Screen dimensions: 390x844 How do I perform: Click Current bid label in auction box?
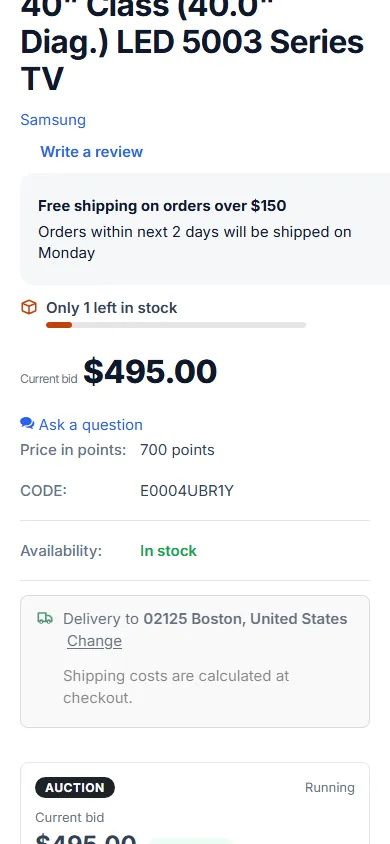click(69, 818)
